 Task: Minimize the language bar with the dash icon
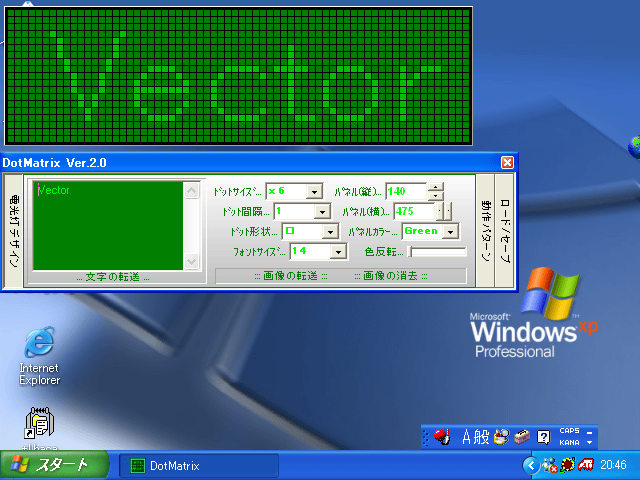tap(589, 432)
